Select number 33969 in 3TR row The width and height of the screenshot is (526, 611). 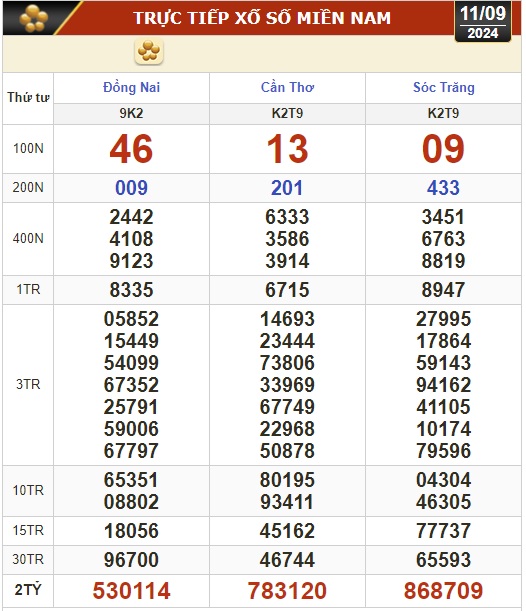[x=287, y=385]
